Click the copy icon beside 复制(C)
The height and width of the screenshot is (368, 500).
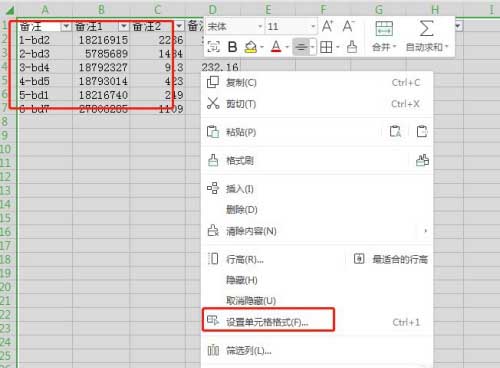click(x=213, y=82)
